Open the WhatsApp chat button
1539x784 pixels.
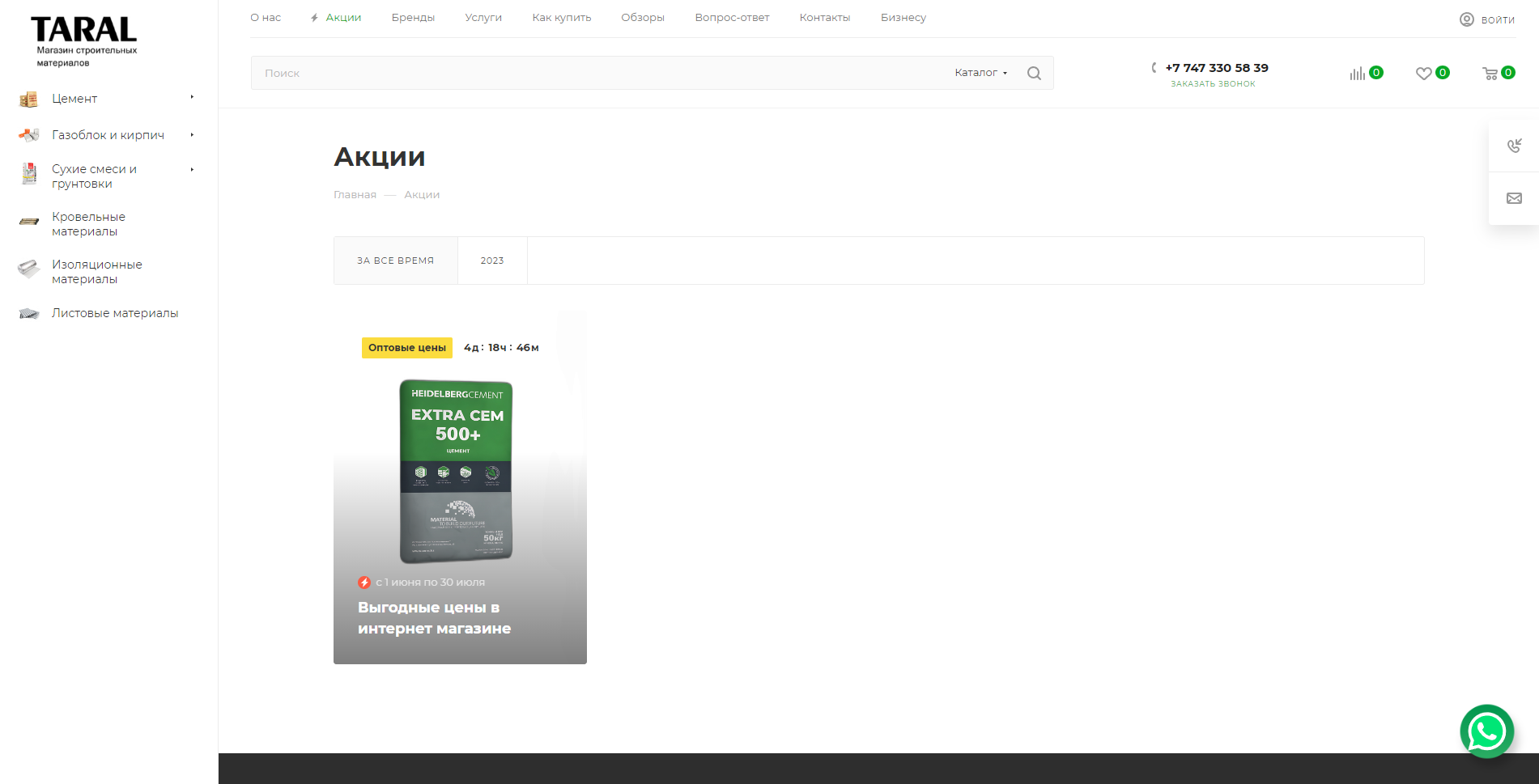pos(1487,731)
